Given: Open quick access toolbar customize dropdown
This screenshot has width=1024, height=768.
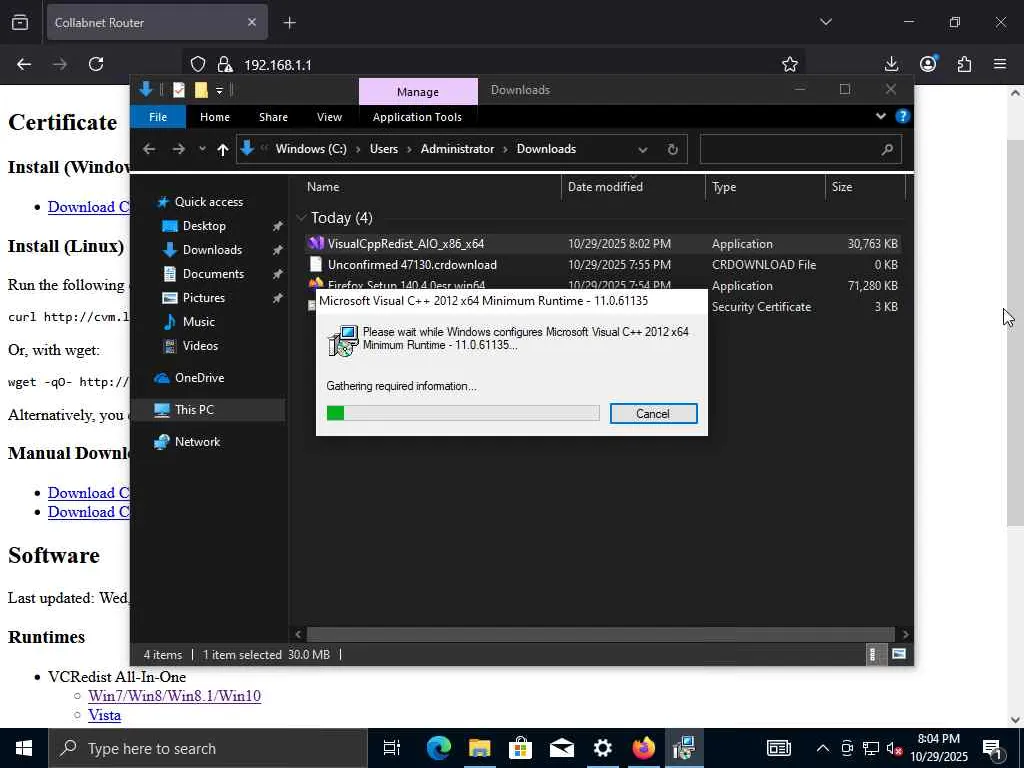Looking at the screenshot, I should point(219,90).
